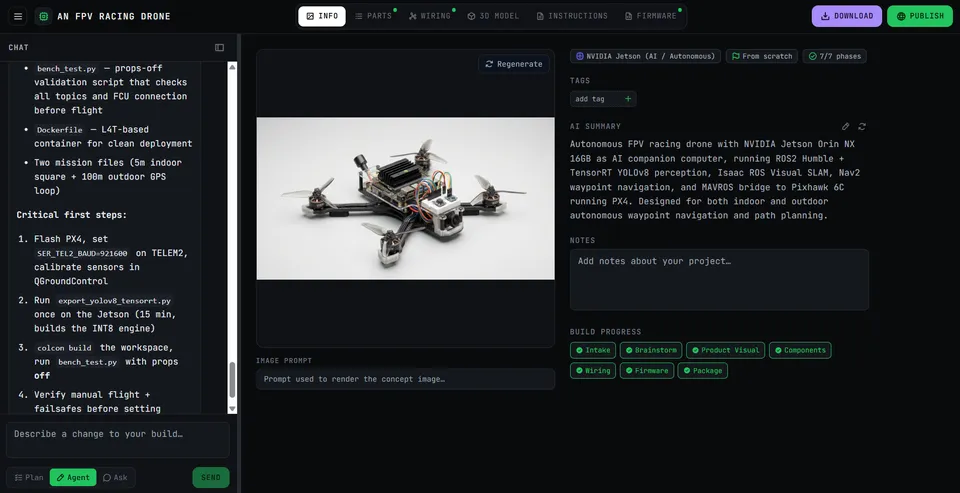The width and height of the screenshot is (960, 493).
Task: Edit the AI summary with pencil icon
Action: [846, 126]
